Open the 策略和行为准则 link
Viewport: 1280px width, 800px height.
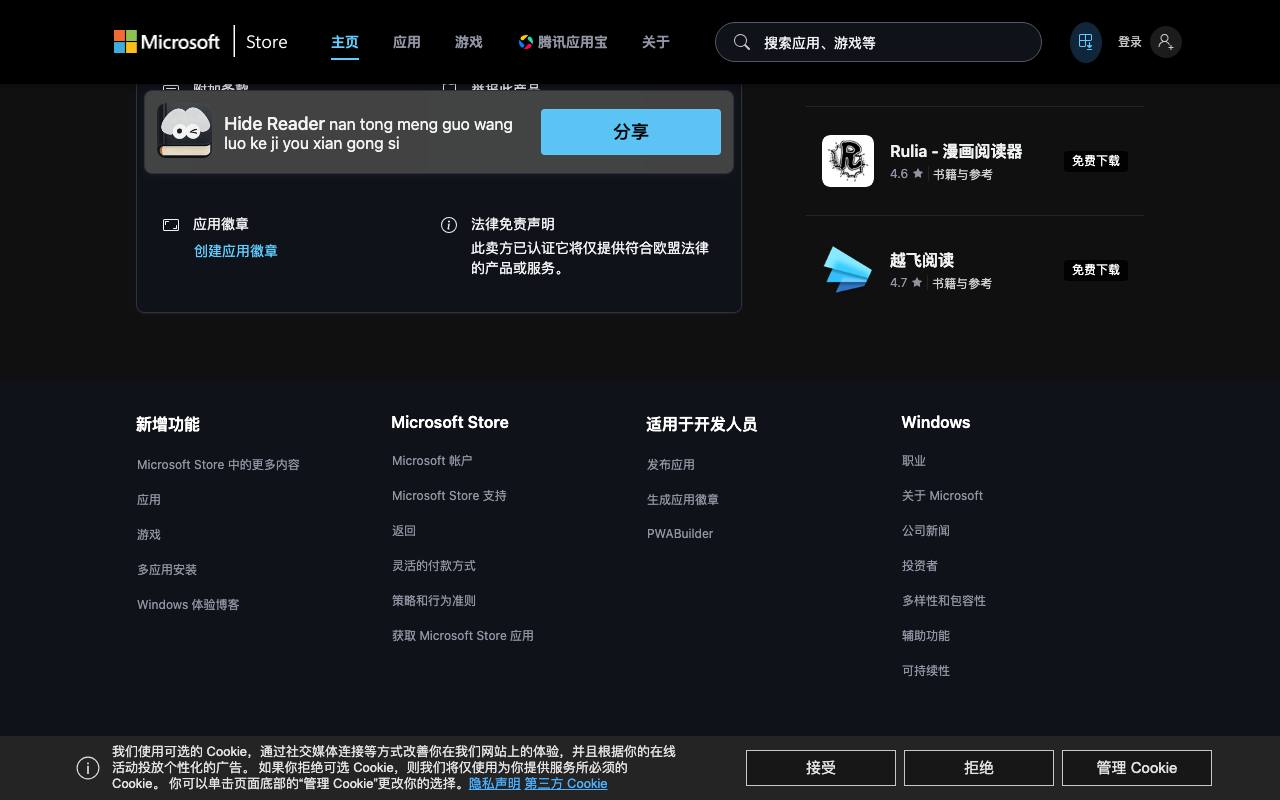pyautogui.click(x=434, y=601)
